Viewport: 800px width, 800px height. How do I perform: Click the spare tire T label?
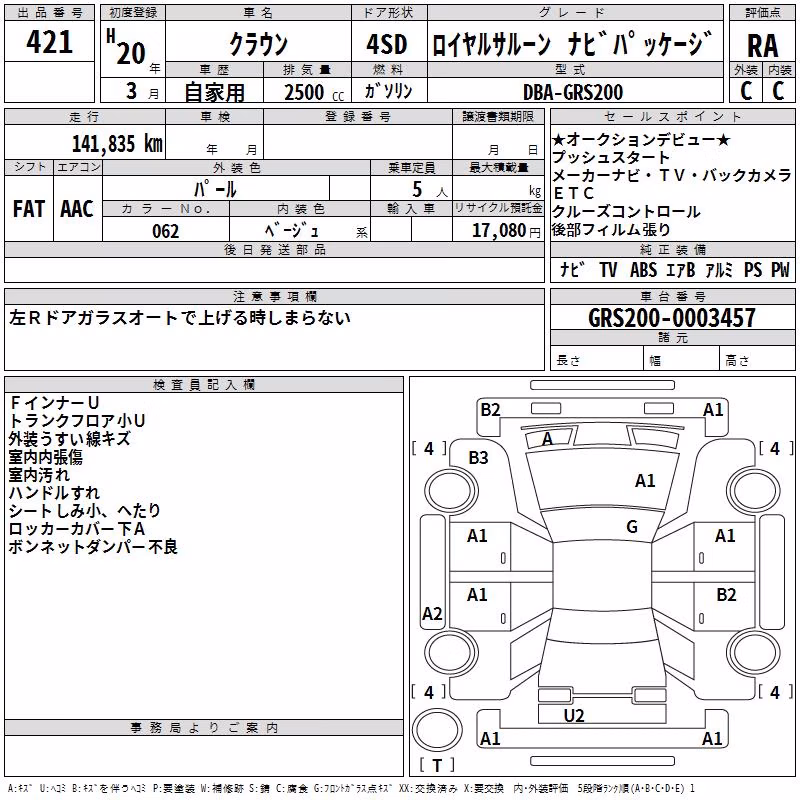(437, 765)
